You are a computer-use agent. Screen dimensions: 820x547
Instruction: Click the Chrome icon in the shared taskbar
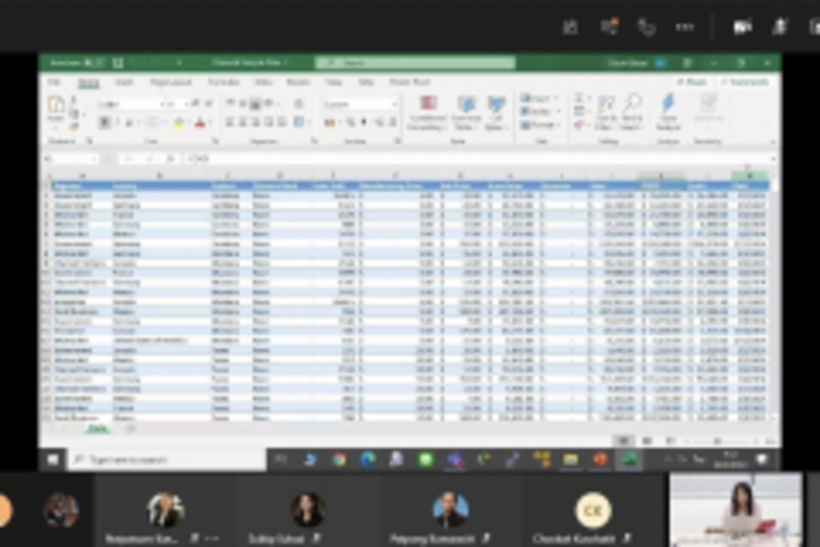pyautogui.click(x=339, y=459)
